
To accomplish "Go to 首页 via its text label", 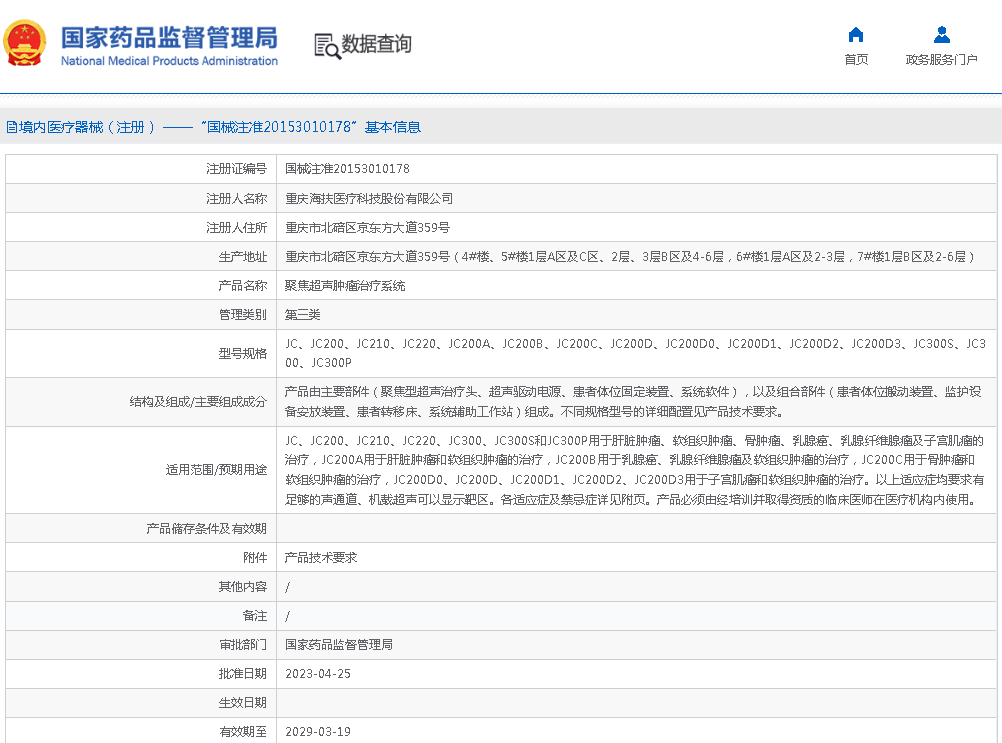I will click(855, 60).
